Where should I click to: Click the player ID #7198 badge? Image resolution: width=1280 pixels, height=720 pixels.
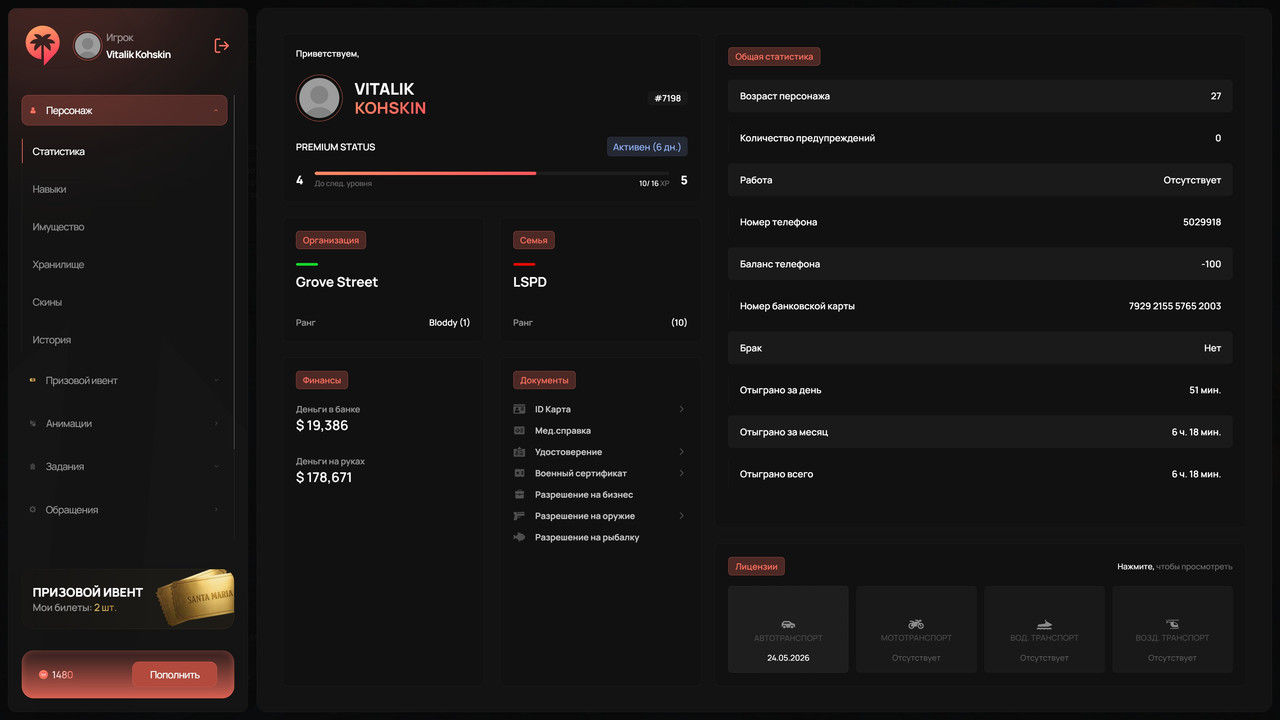point(667,98)
